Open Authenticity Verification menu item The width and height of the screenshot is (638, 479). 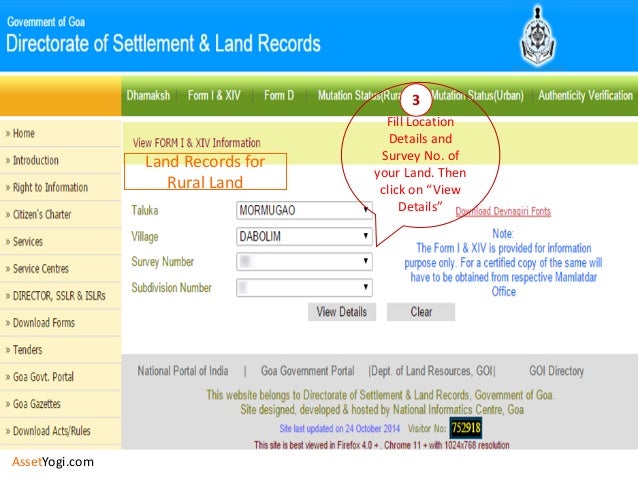tap(585, 96)
